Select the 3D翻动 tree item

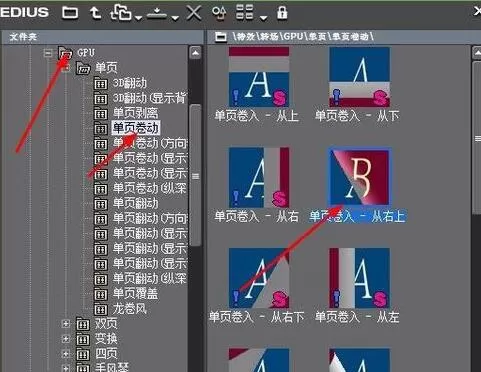pyautogui.click(x=130, y=83)
